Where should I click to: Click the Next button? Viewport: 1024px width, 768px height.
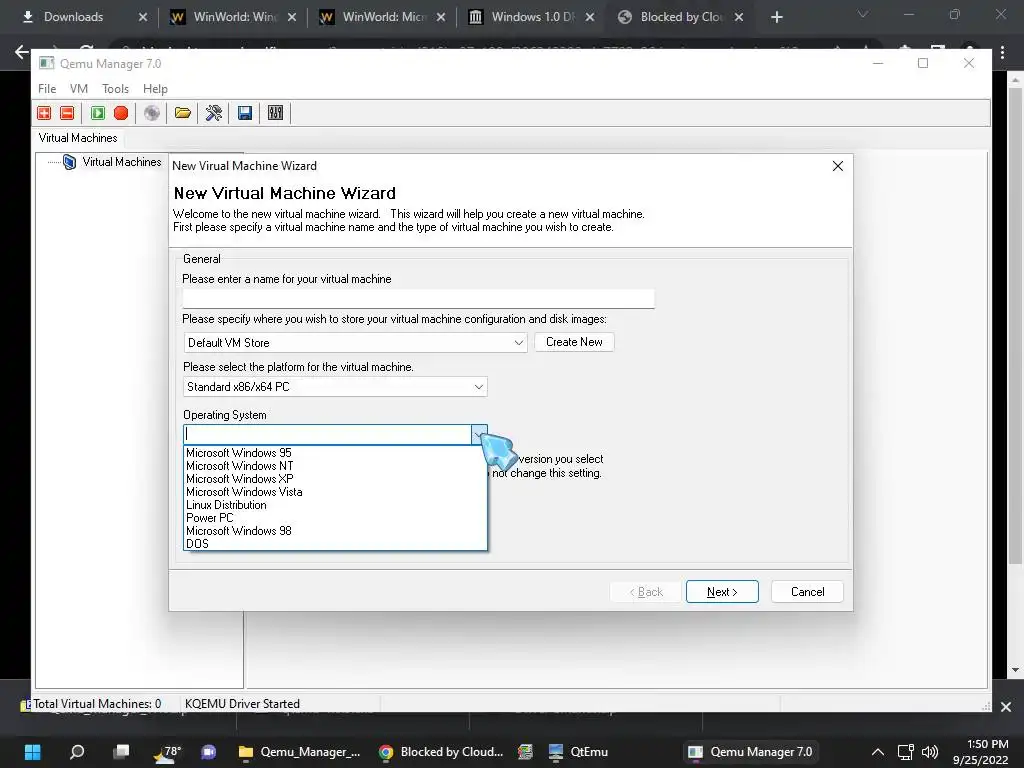[x=722, y=592]
